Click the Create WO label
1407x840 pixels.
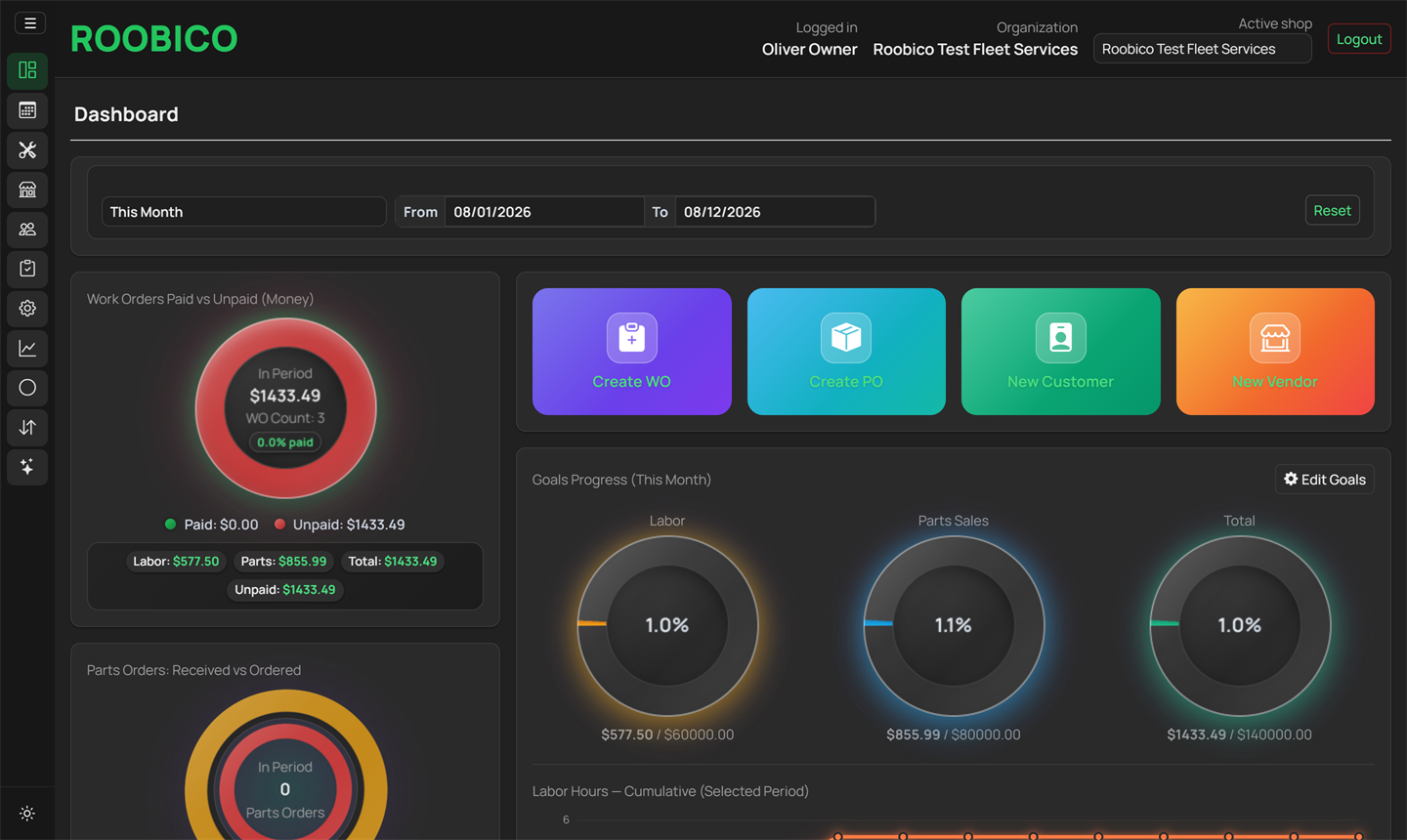click(631, 382)
